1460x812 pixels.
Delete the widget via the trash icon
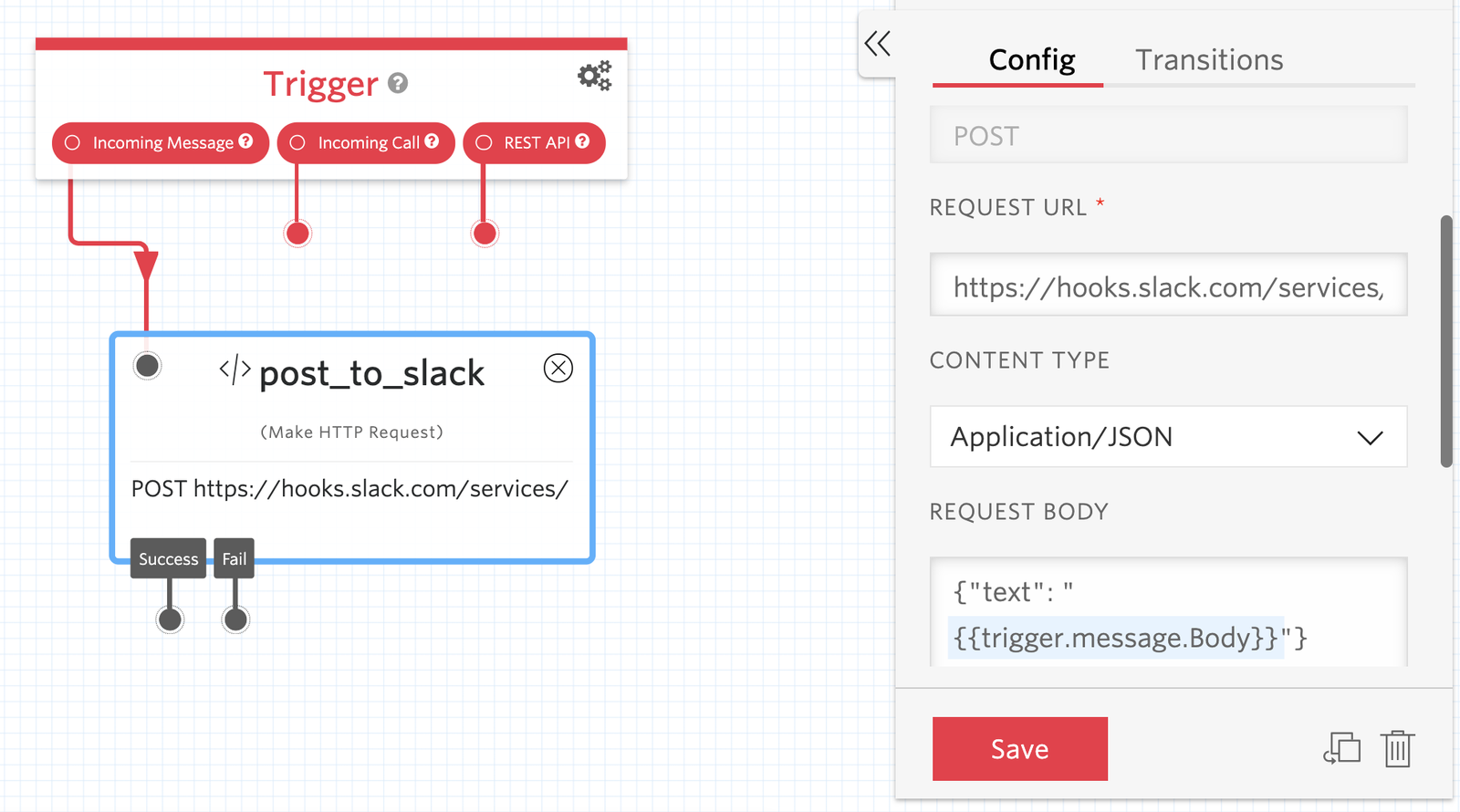1397,749
